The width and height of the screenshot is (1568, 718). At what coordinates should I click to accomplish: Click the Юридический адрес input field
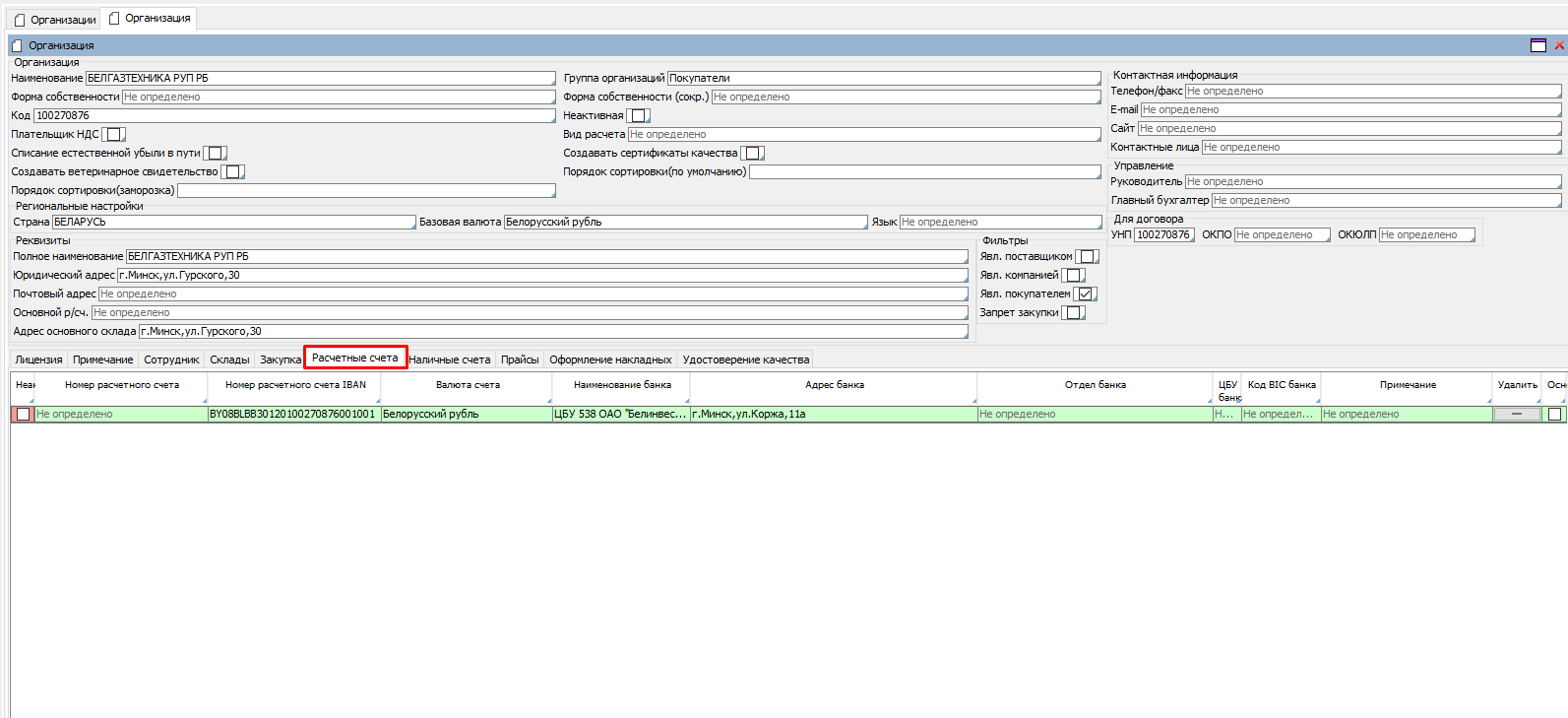(x=541, y=276)
